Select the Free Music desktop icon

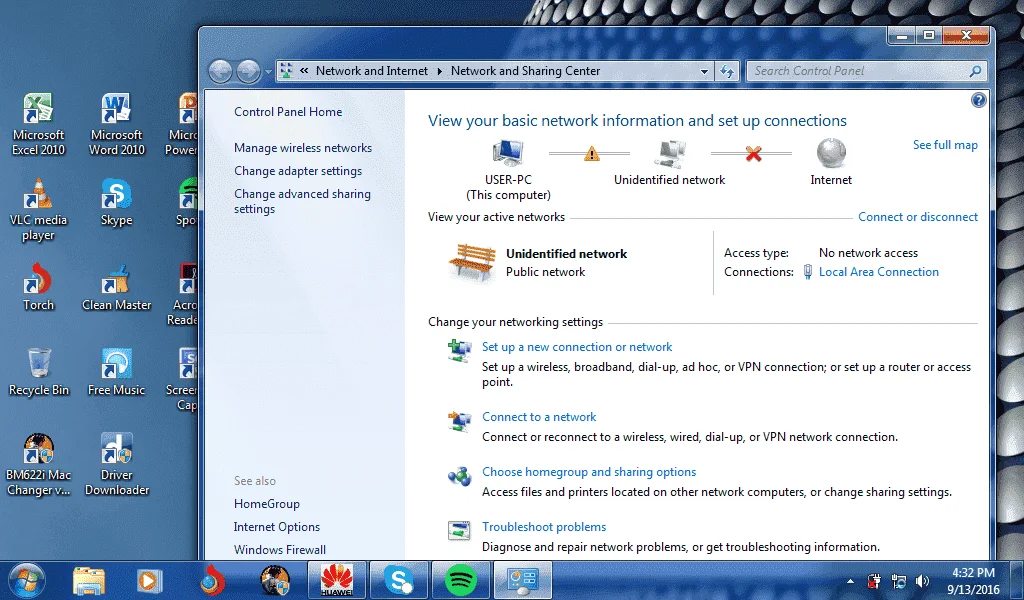coord(116,372)
